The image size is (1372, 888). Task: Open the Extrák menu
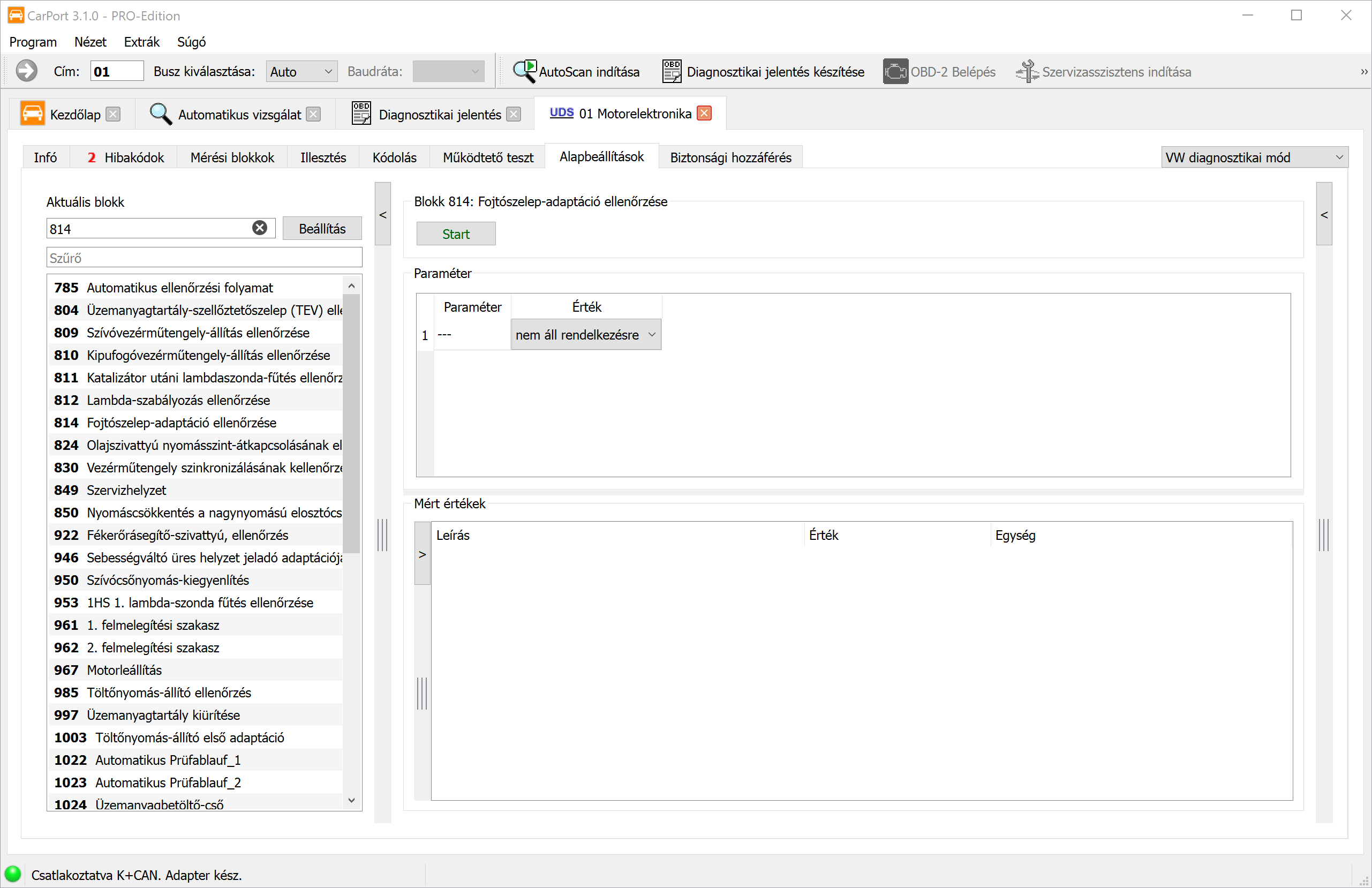tap(142, 42)
